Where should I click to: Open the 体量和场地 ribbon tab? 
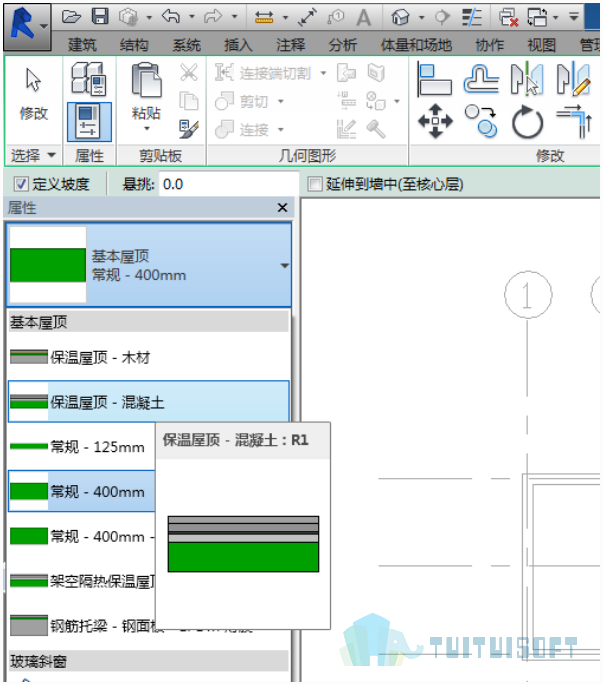(416, 44)
